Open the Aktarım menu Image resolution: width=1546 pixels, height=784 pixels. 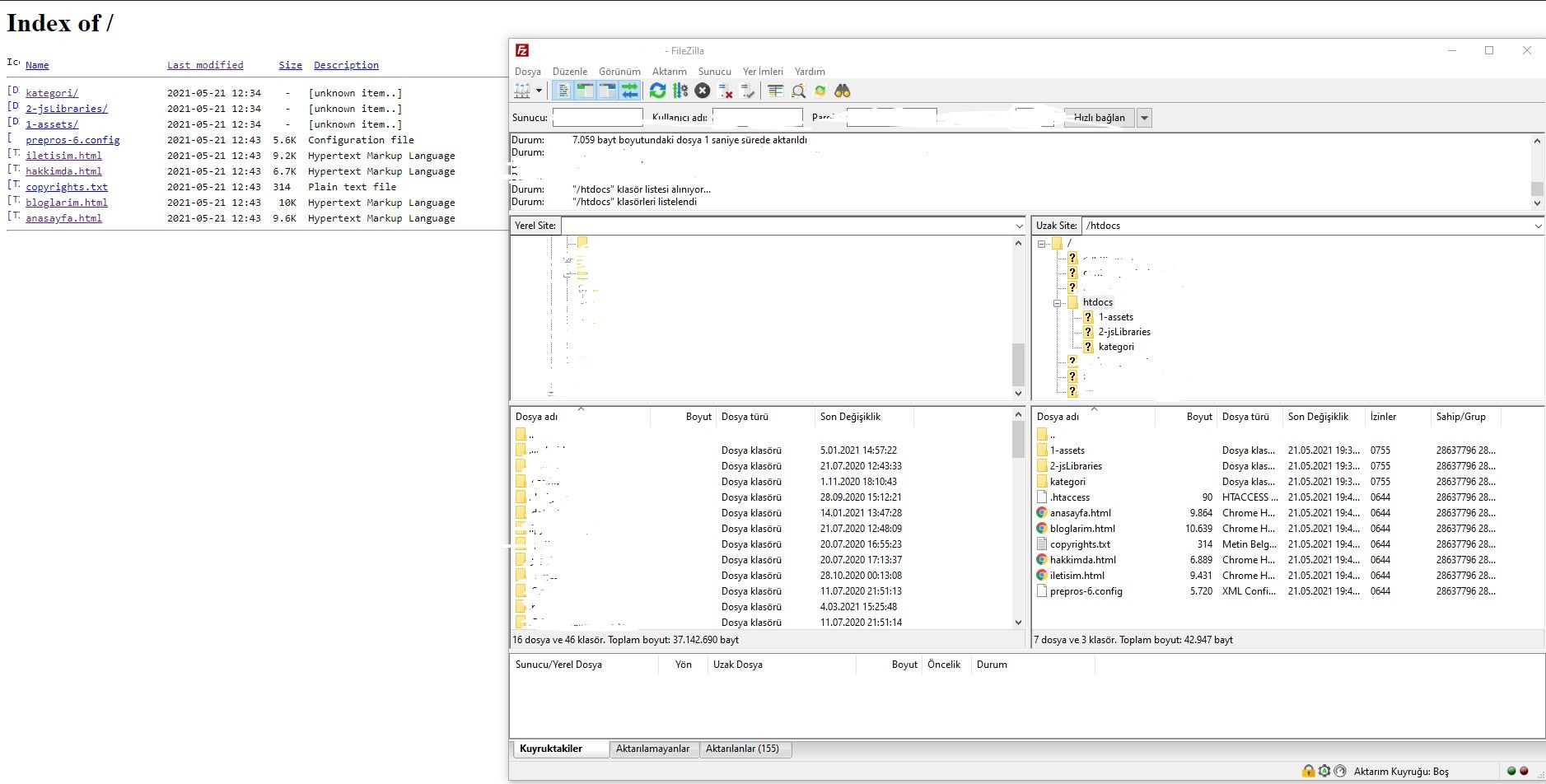pos(669,72)
